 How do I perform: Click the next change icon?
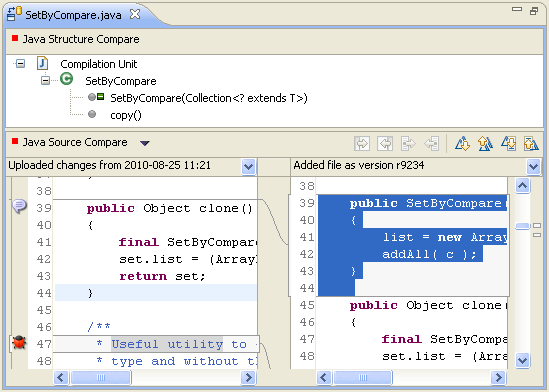[508, 144]
